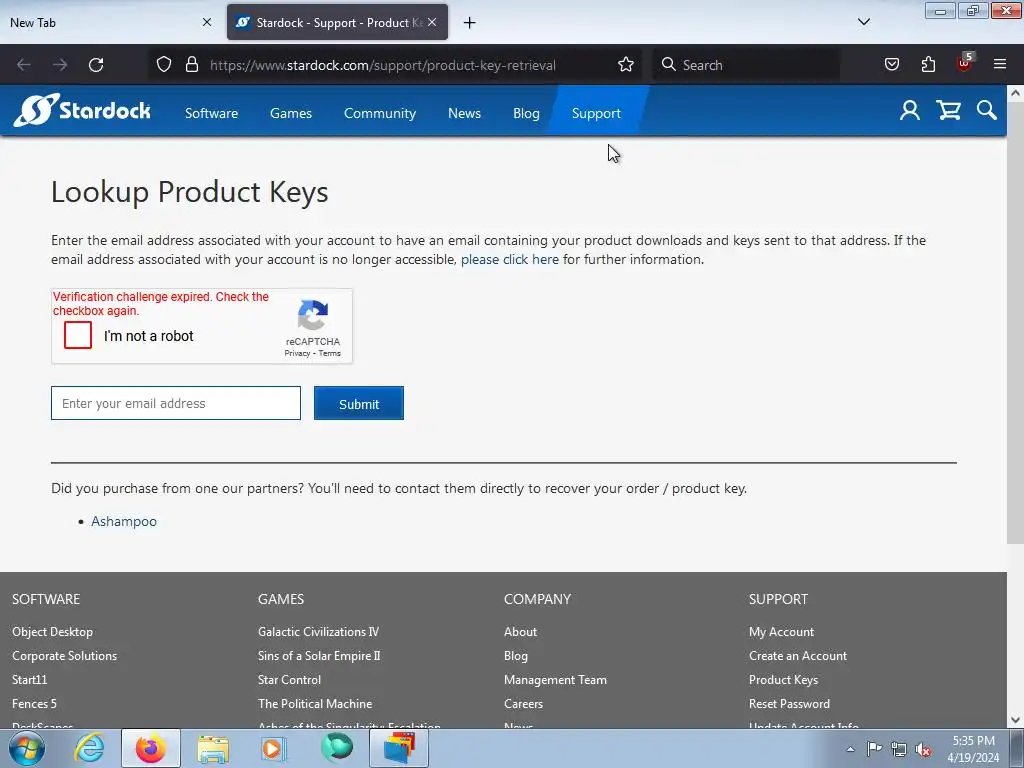Open the Software menu
1024x768 pixels.
point(212,113)
